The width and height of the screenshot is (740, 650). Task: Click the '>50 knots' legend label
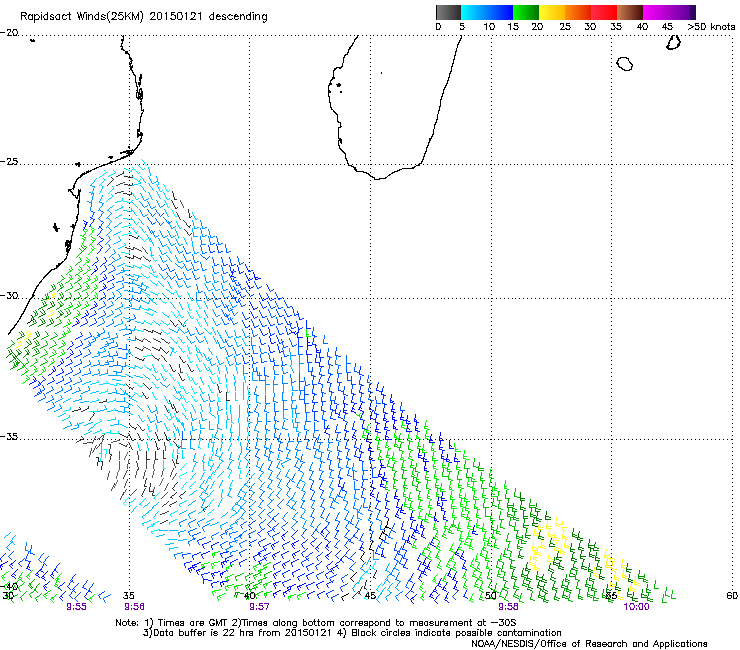[711, 26]
